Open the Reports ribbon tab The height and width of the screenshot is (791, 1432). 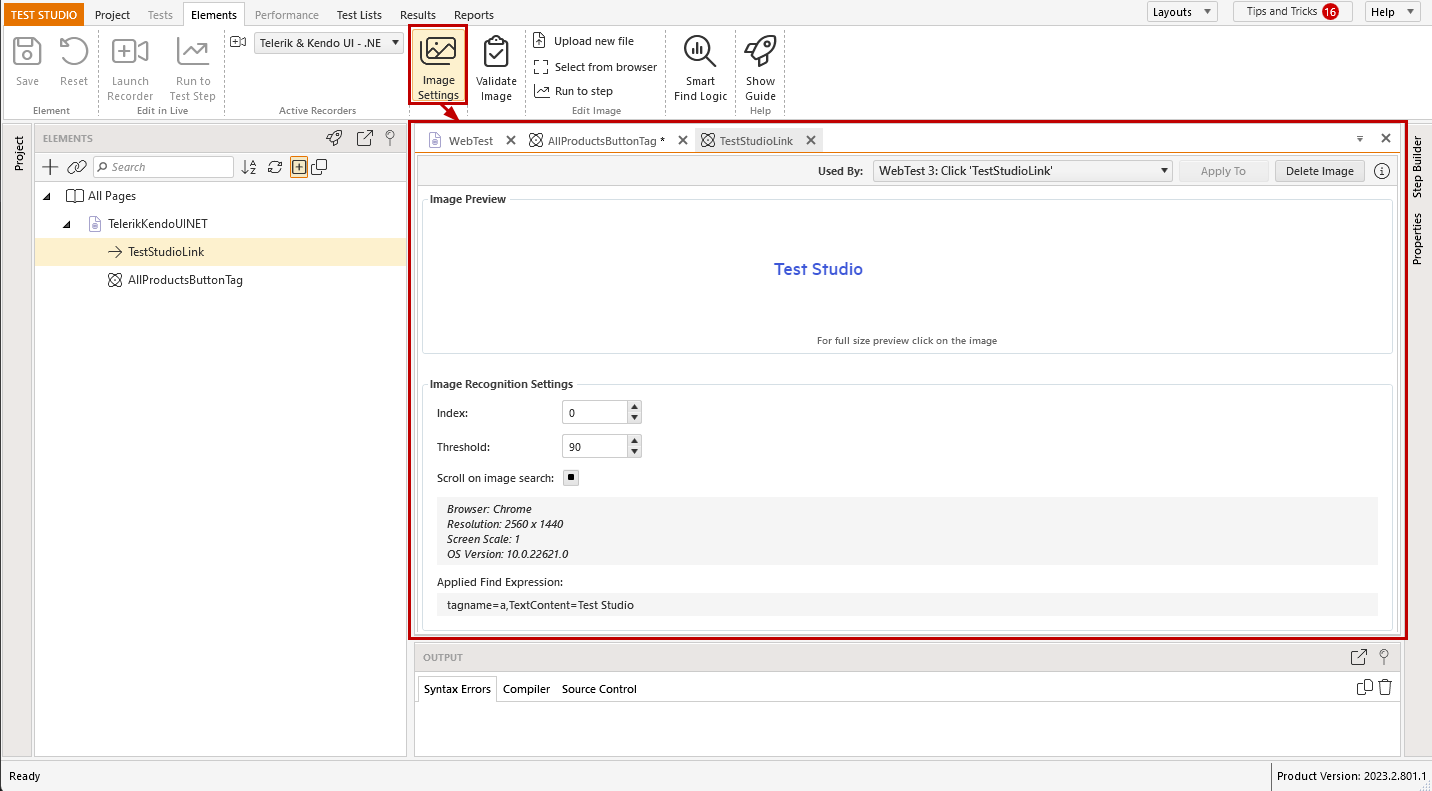click(474, 15)
